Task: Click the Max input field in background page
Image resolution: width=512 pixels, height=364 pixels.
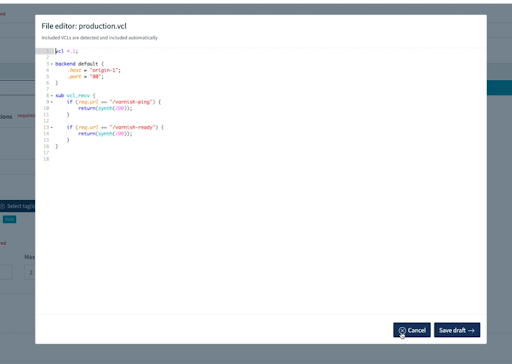Action: click(30, 272)
